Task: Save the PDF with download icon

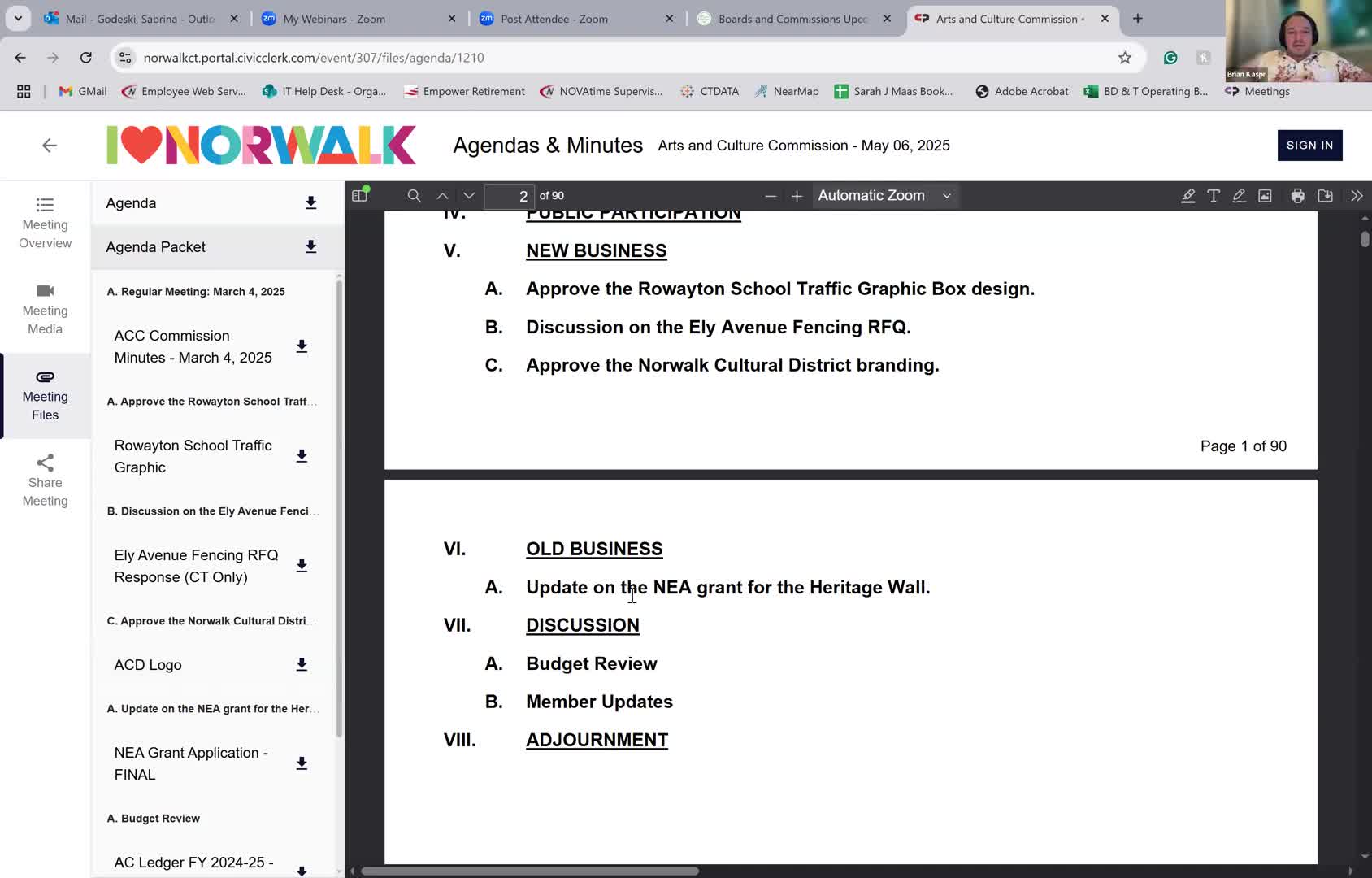Action: 1325,196
